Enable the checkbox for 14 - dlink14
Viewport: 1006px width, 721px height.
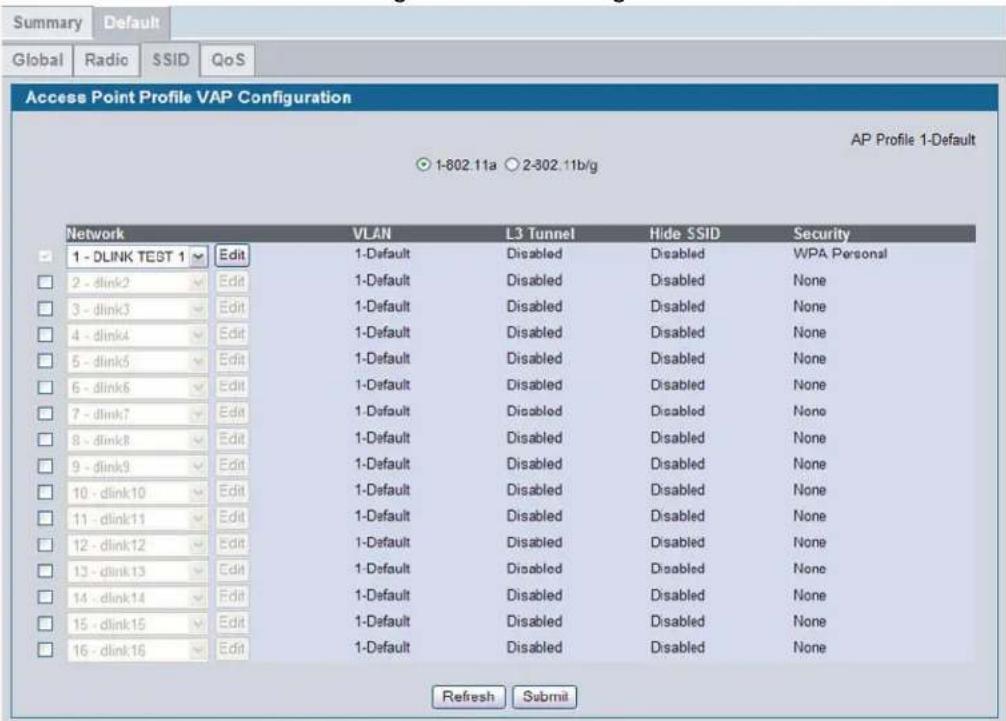tap(45, 597)
